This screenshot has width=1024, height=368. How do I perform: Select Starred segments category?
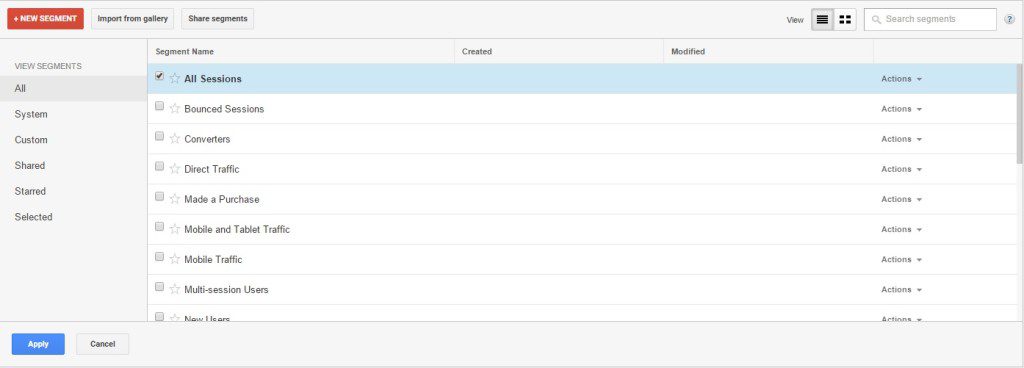pos(74,191)
